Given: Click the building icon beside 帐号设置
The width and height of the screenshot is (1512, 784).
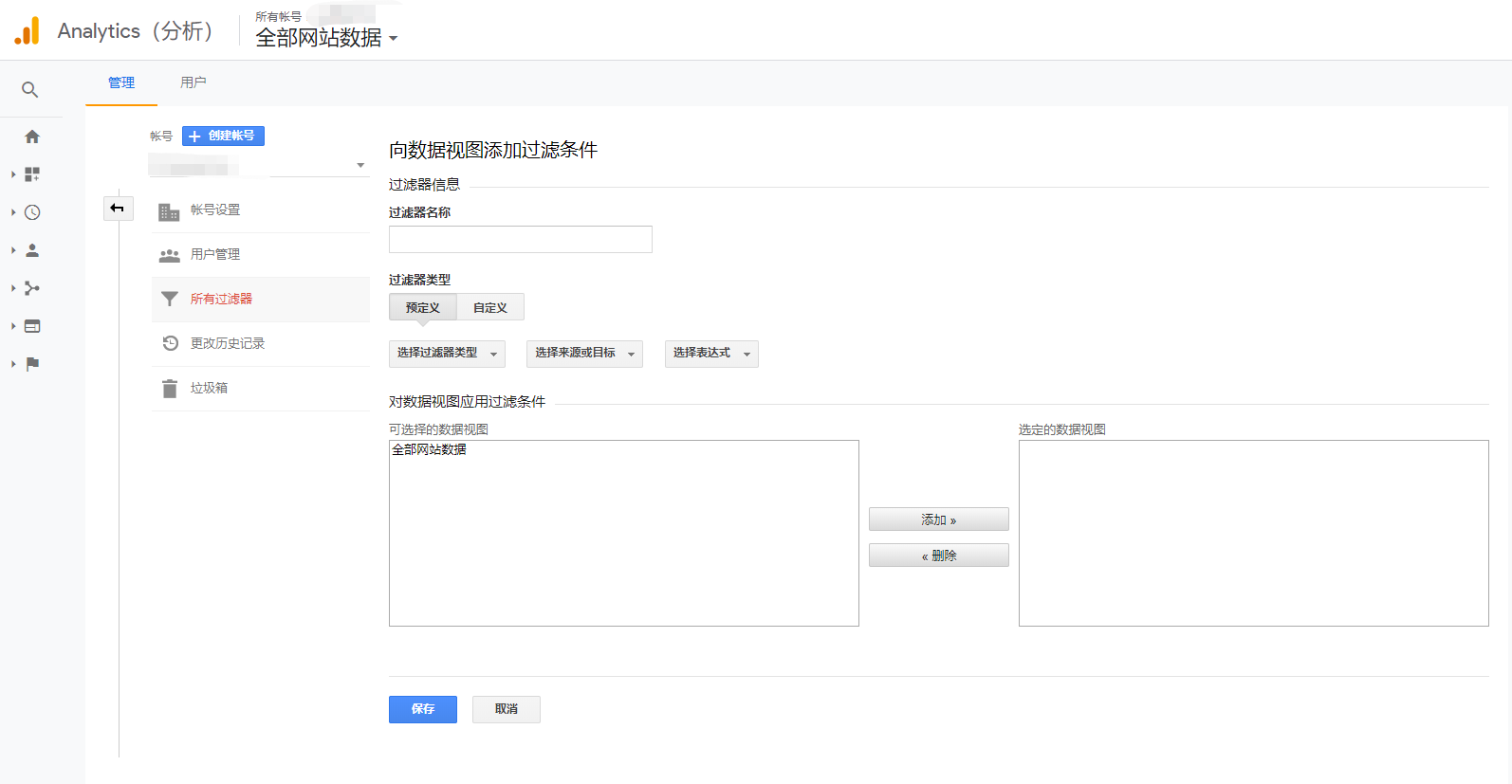Looking at the screenshot, I should click(x=169, y=211).
